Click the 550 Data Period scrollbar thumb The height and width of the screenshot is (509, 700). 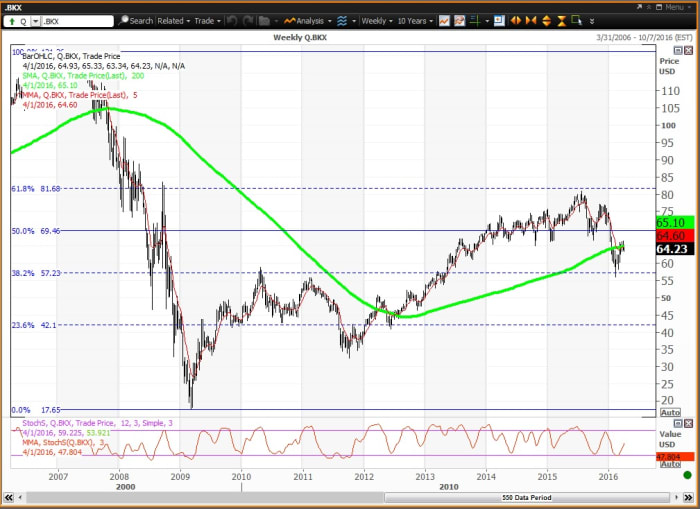(x=527, y=497)
